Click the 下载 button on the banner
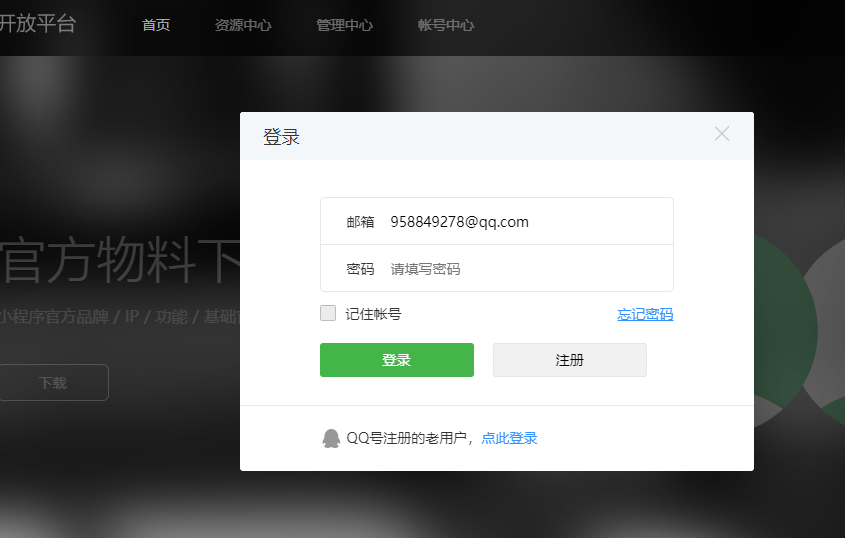Viewport: 845px width, 538px height. point(53,382)
